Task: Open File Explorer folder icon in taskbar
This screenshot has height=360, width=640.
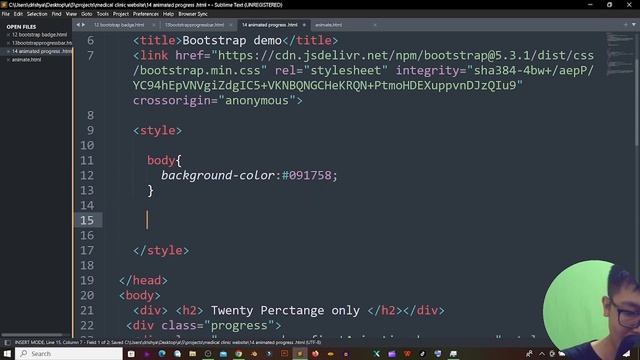Action: click(x=193, y=353)
